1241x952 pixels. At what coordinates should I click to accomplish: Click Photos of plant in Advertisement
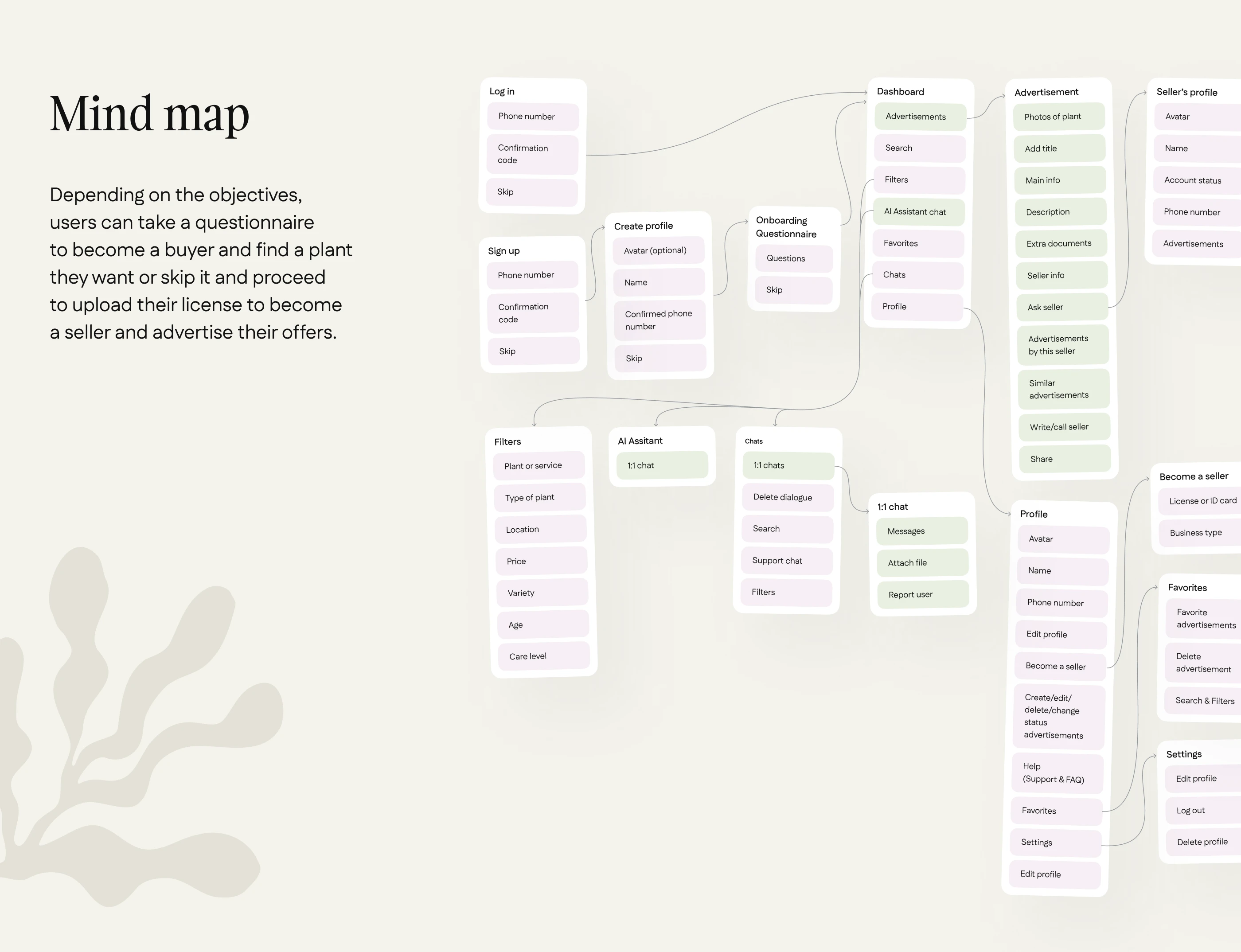(1058, 117)
